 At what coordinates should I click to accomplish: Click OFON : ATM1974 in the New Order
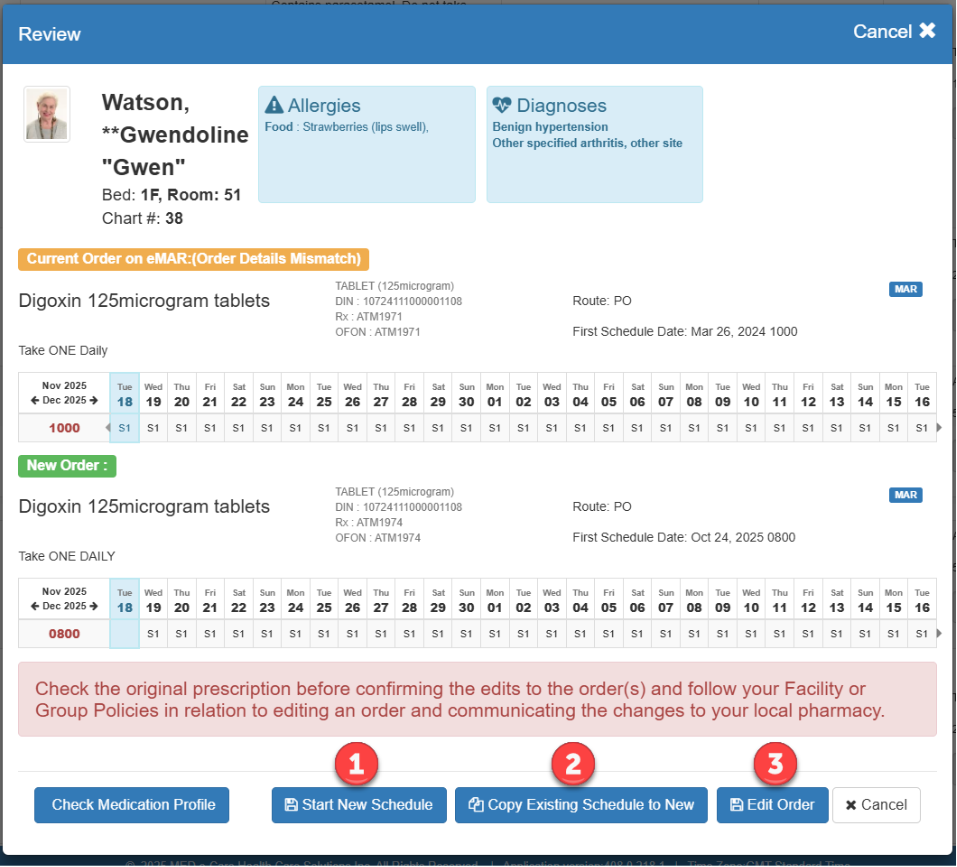pyautogui.click(x=378, y=538)
